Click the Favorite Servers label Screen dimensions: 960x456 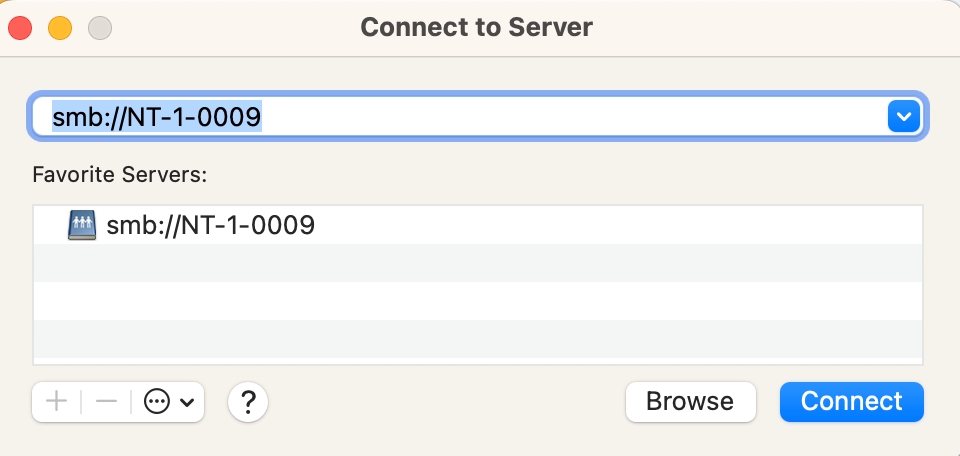[x=119, y=175]
